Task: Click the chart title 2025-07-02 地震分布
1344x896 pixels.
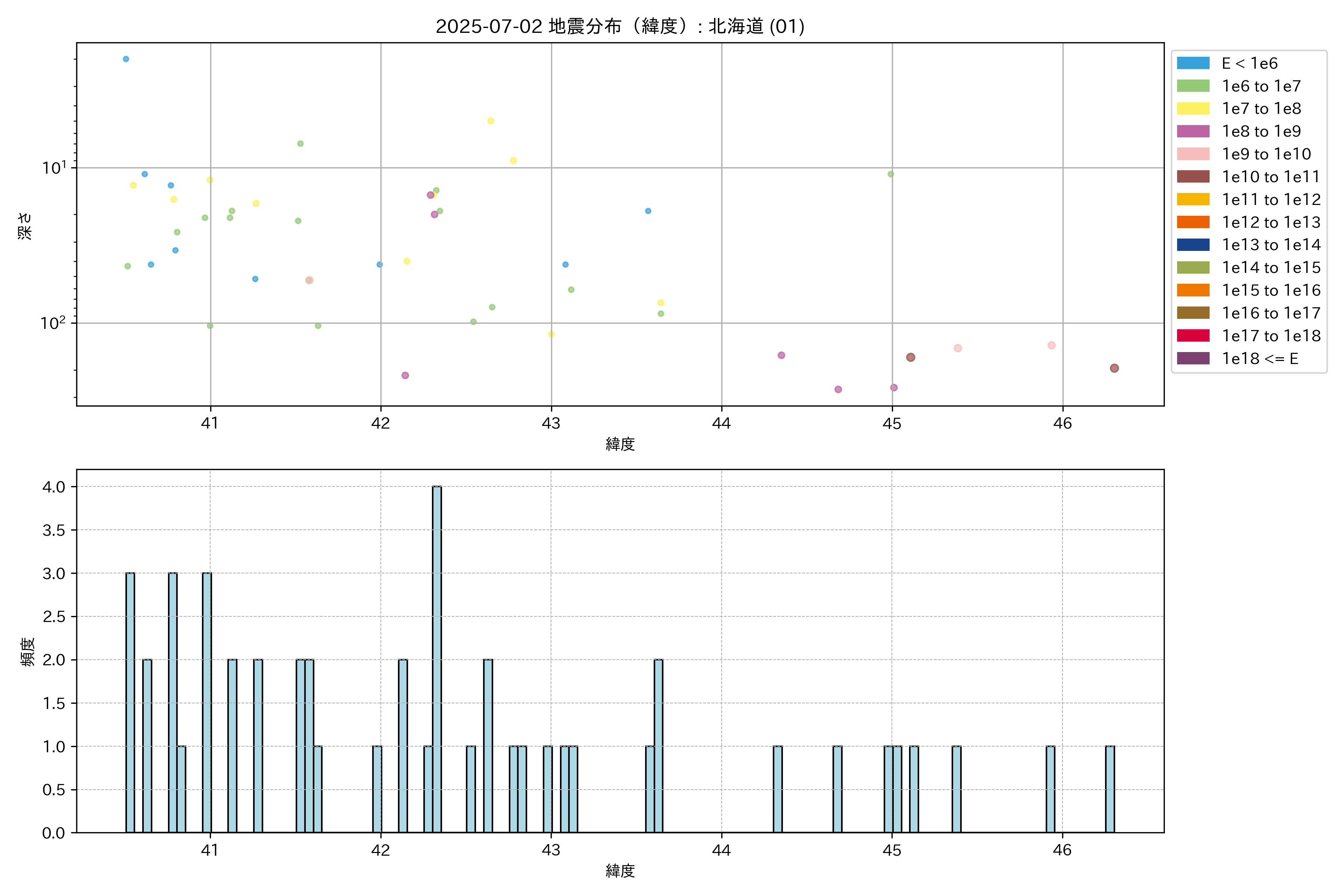Action: point(620,26)
